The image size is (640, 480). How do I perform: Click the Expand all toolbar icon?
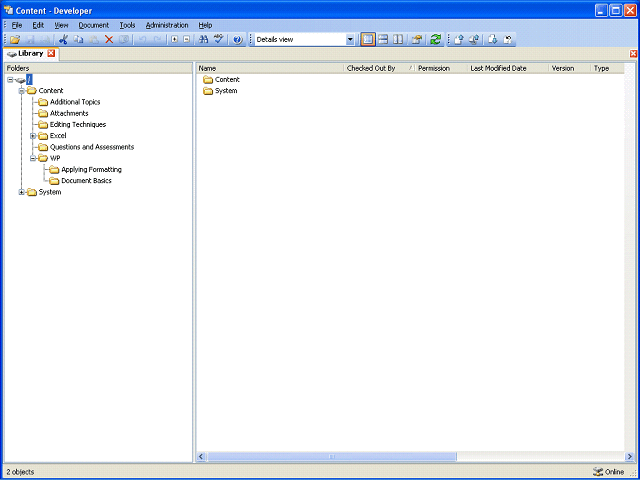click(x=175, y=40)
